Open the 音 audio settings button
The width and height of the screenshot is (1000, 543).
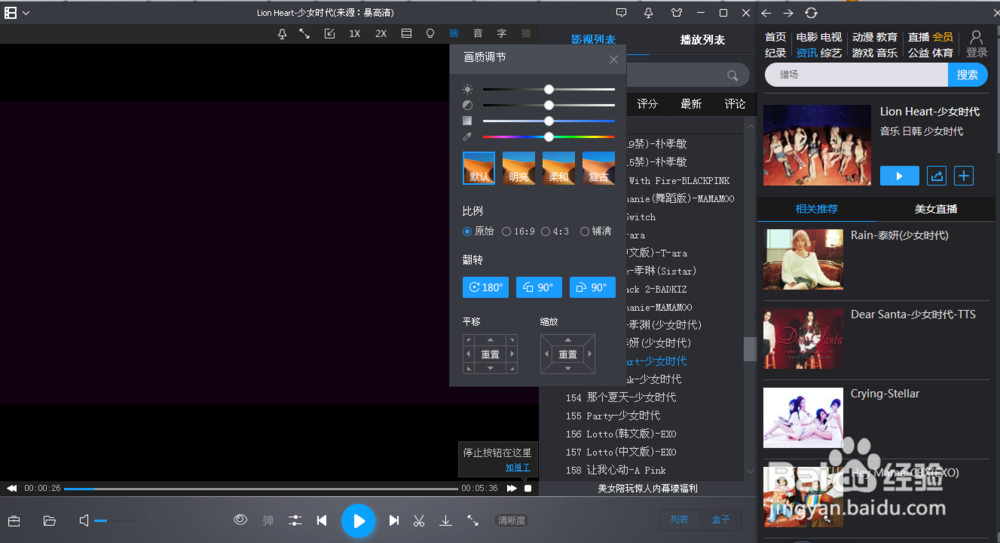[x=478, y=33]
